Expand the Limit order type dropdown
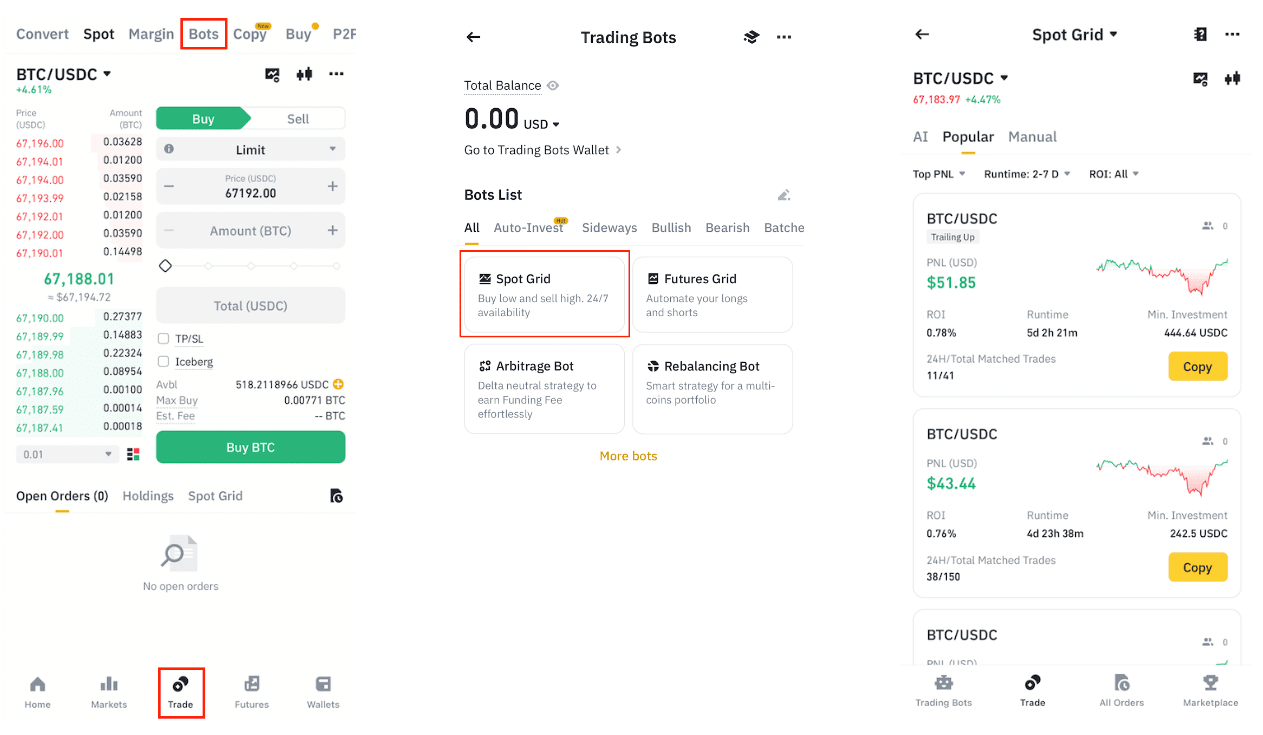Image resolution: width=1263 pixels, height=735 pixels. (251, 149)
